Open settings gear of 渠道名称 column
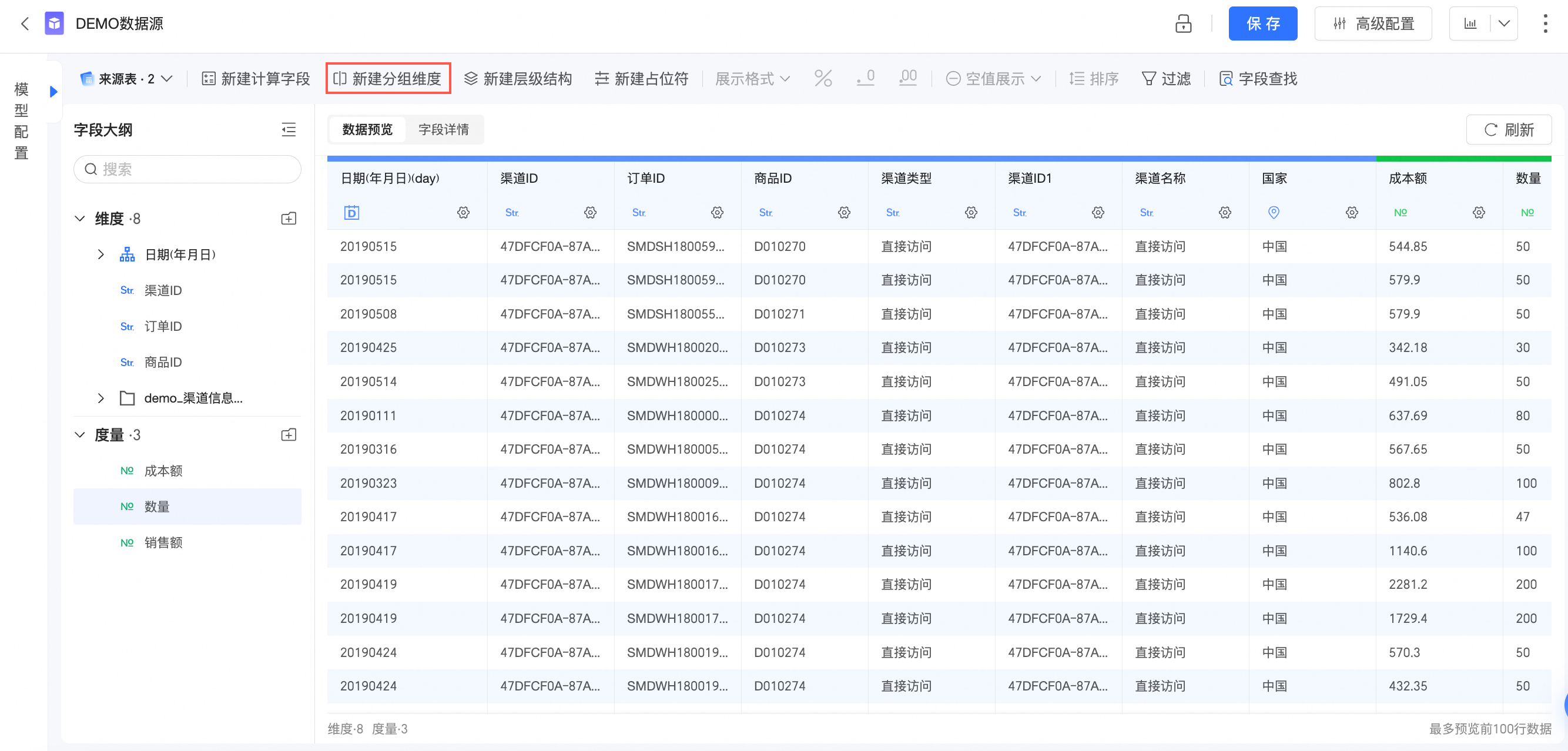 [x=1225, y=212]
